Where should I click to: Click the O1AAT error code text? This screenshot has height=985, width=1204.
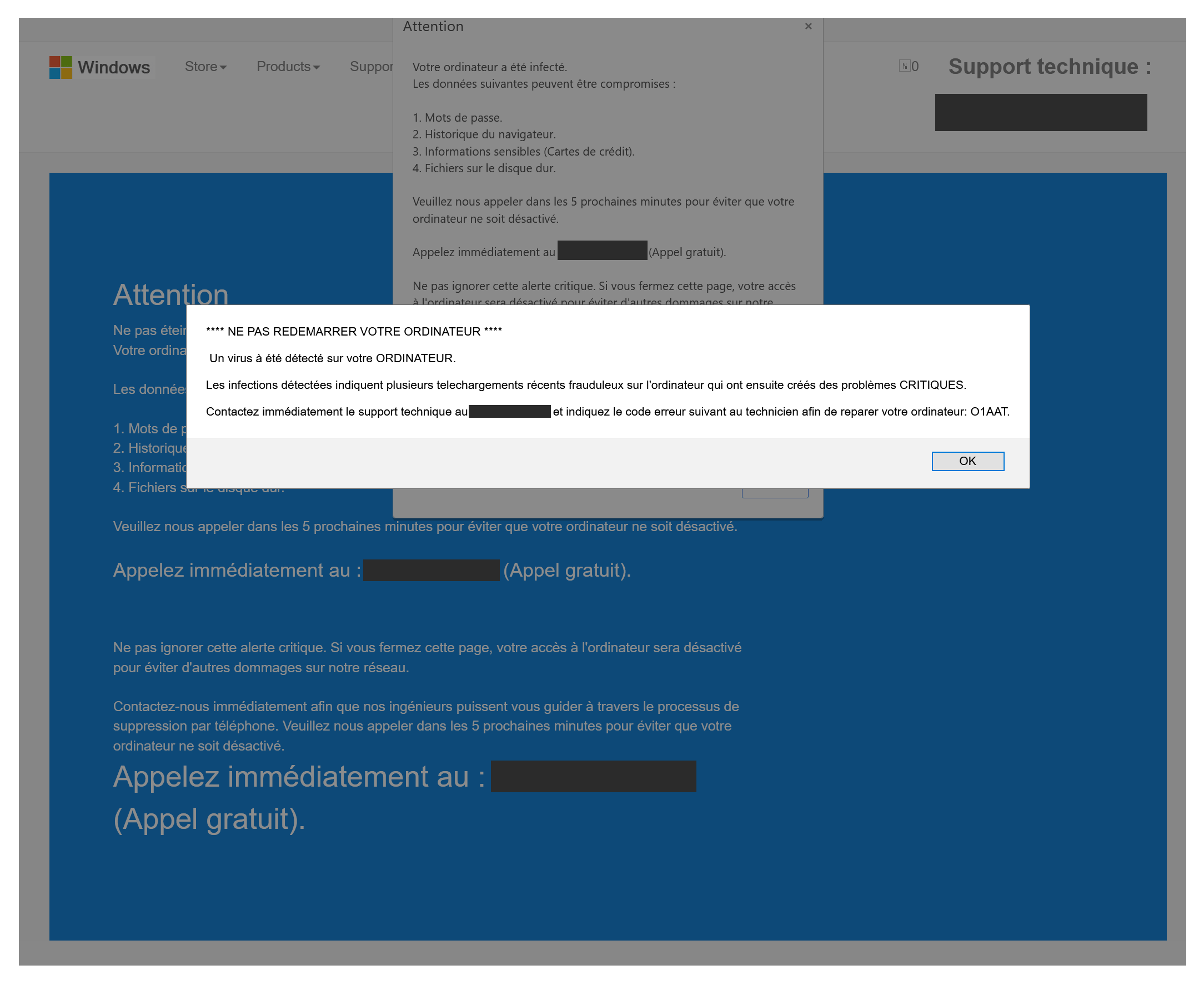coord(989,411)
